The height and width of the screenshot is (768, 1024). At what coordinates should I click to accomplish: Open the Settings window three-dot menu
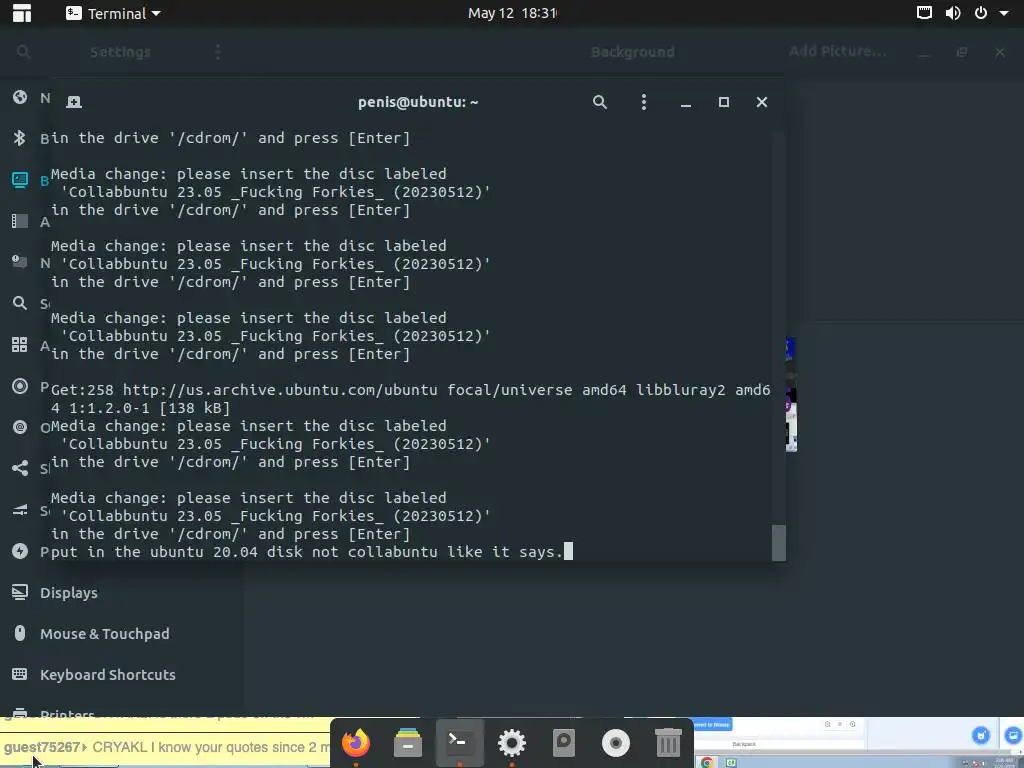[217, 52]
